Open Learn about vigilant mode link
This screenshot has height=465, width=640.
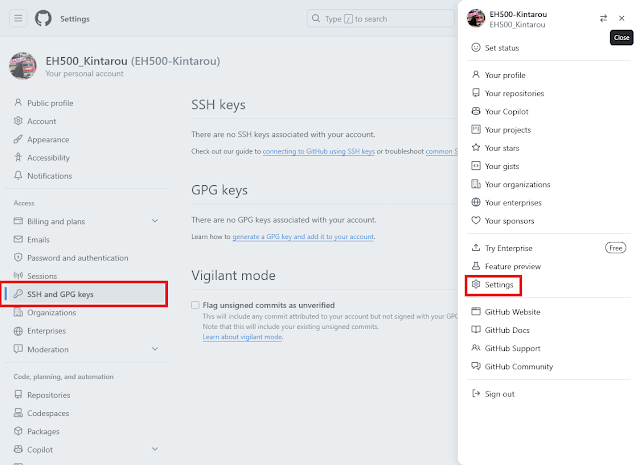(242, 337)
